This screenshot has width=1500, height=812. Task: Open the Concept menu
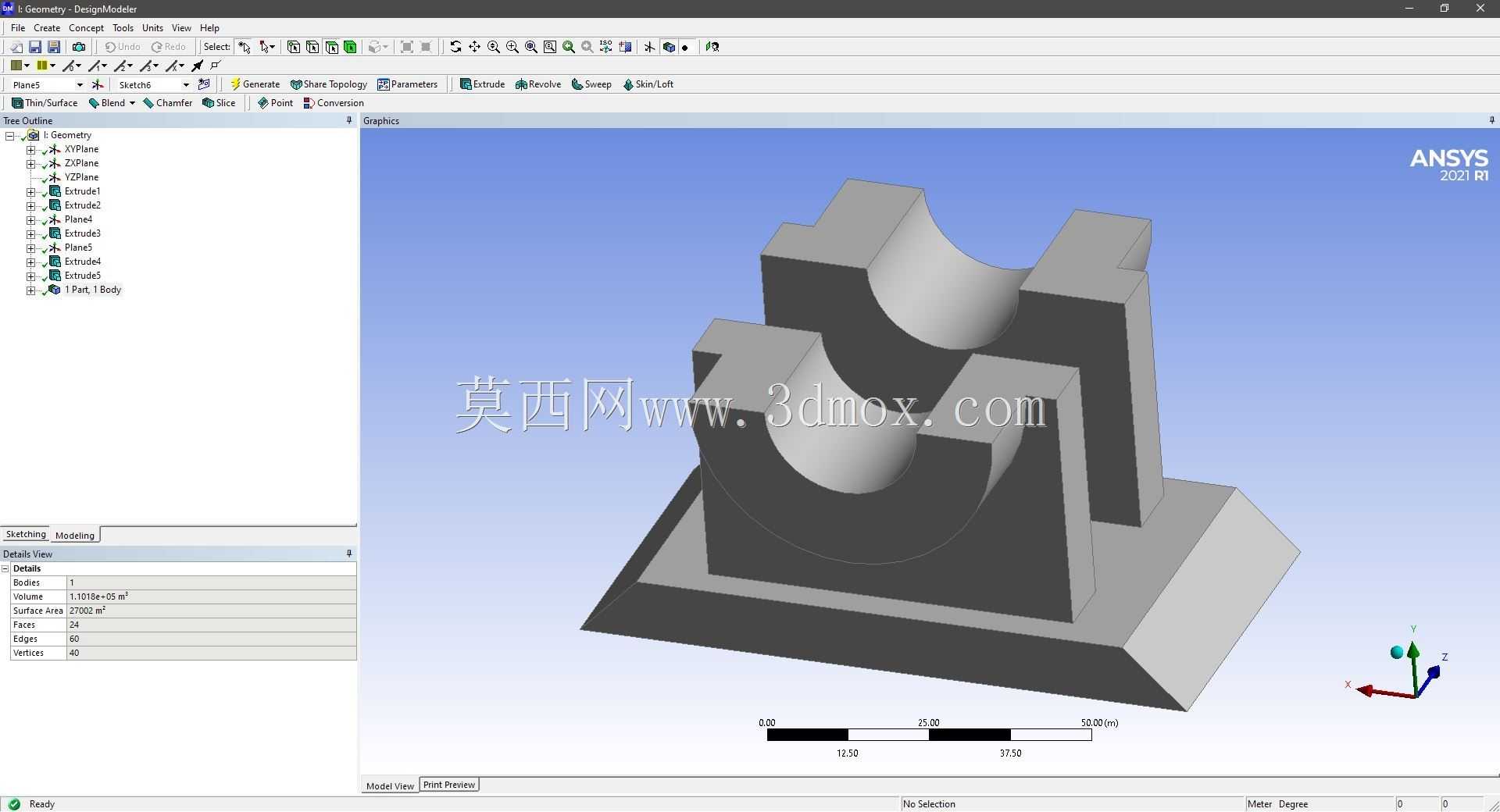[86, 28]
